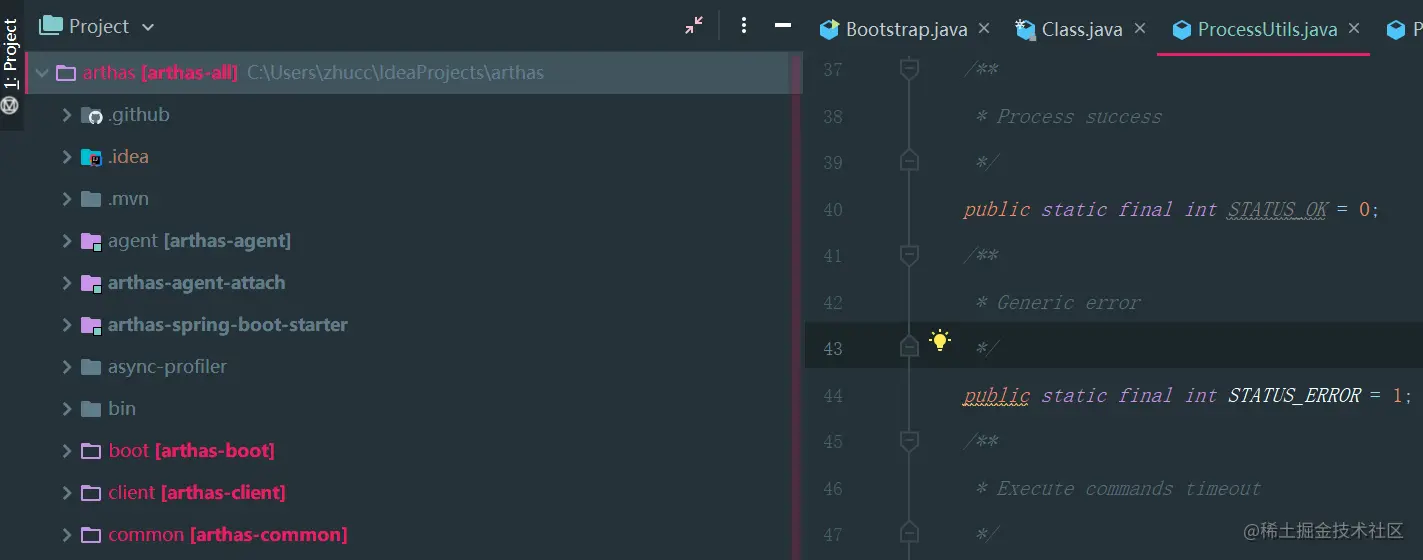Expand the async-profiler folder
This screenshot has width=1423, height=560.
(66, 367)
